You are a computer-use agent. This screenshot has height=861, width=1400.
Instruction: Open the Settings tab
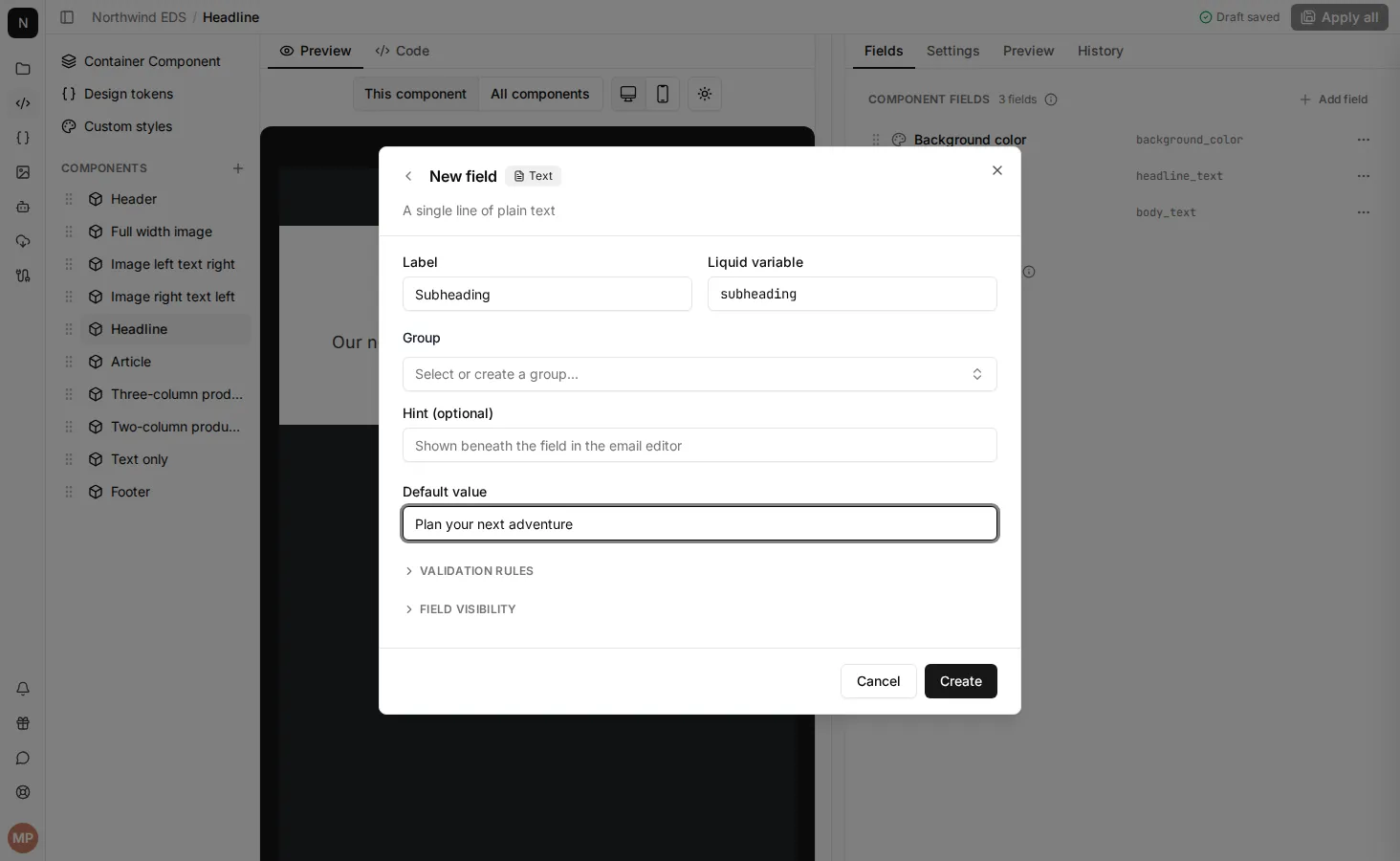952,51
